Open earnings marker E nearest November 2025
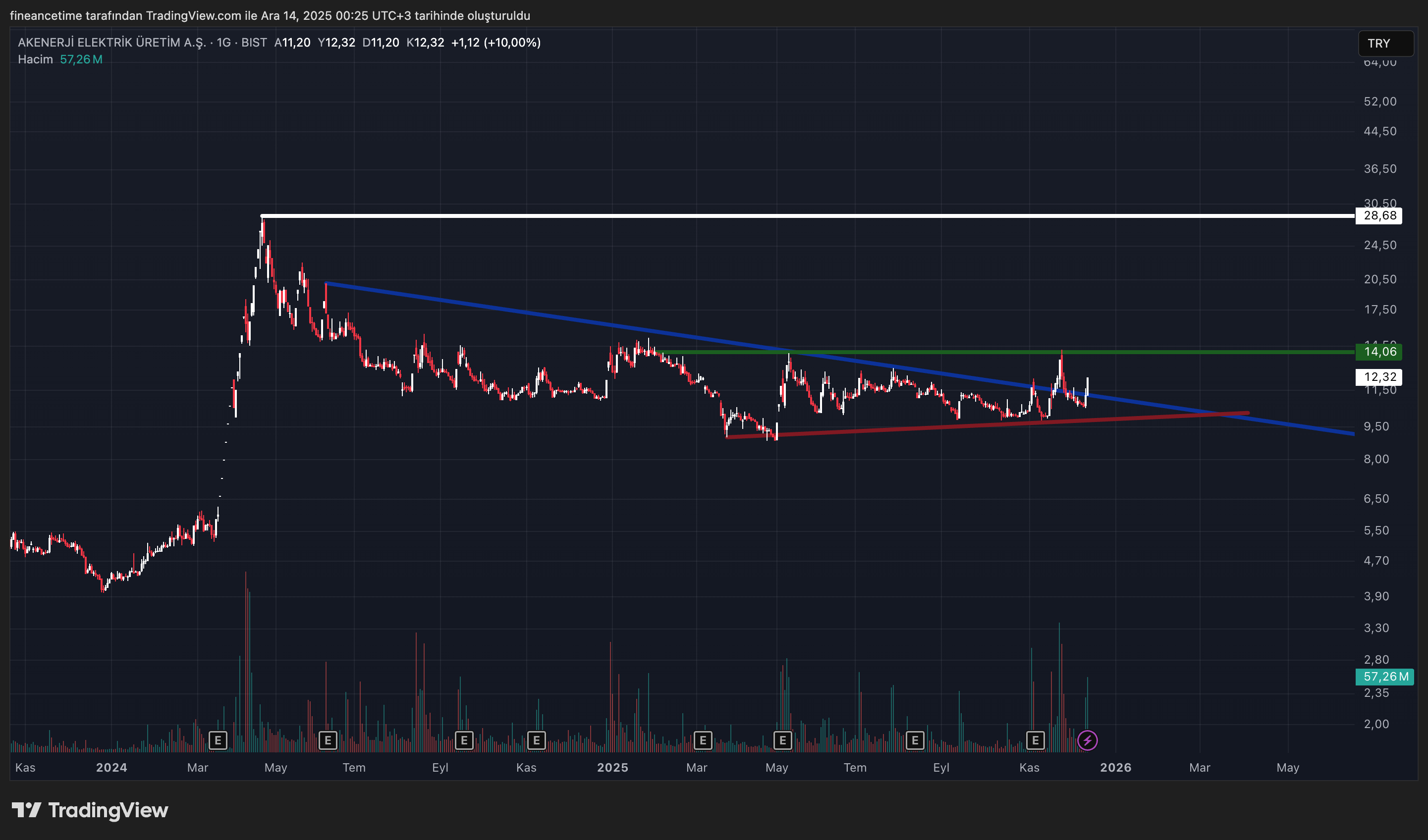 (1035, 740)
